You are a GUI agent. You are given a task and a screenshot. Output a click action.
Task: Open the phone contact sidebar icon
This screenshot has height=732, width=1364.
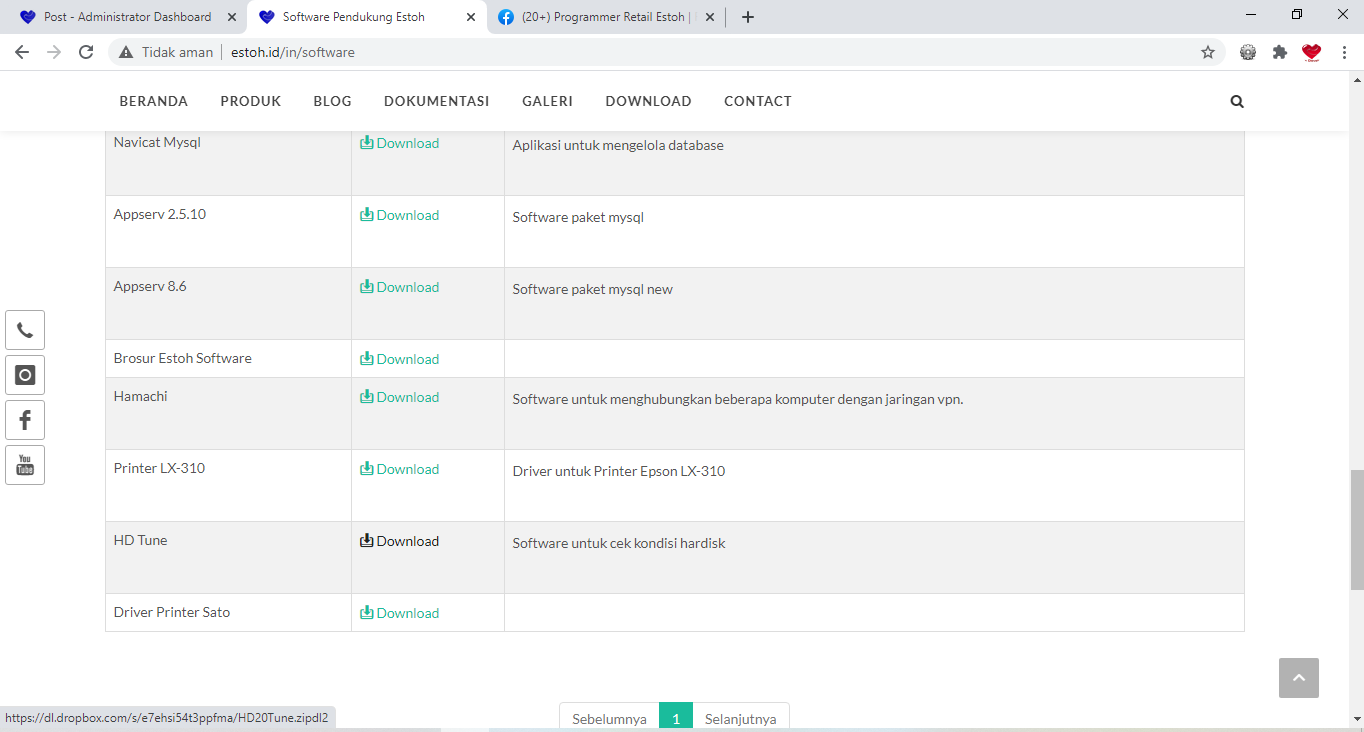click(x=25, y=330)
